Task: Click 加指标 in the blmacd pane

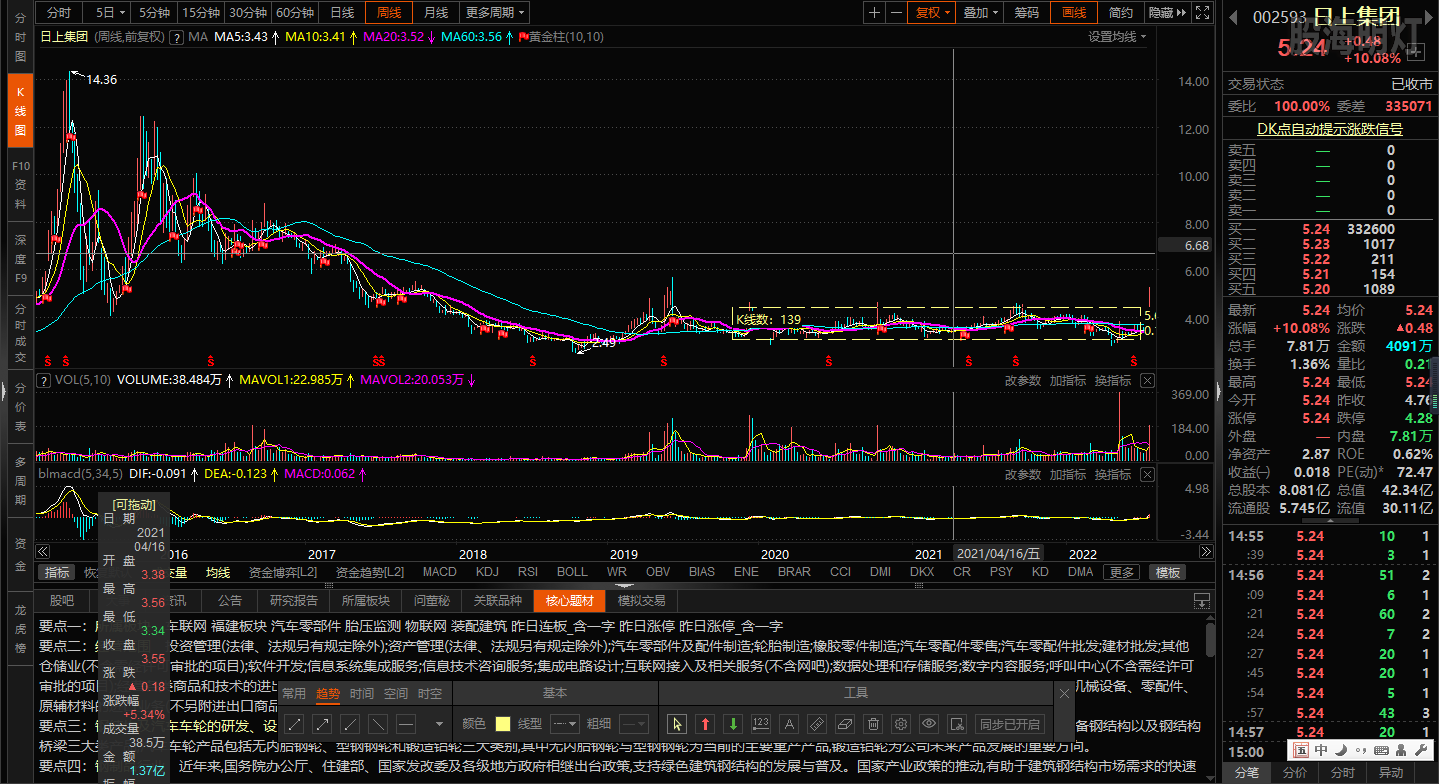Action: (x=1067, y=474)
